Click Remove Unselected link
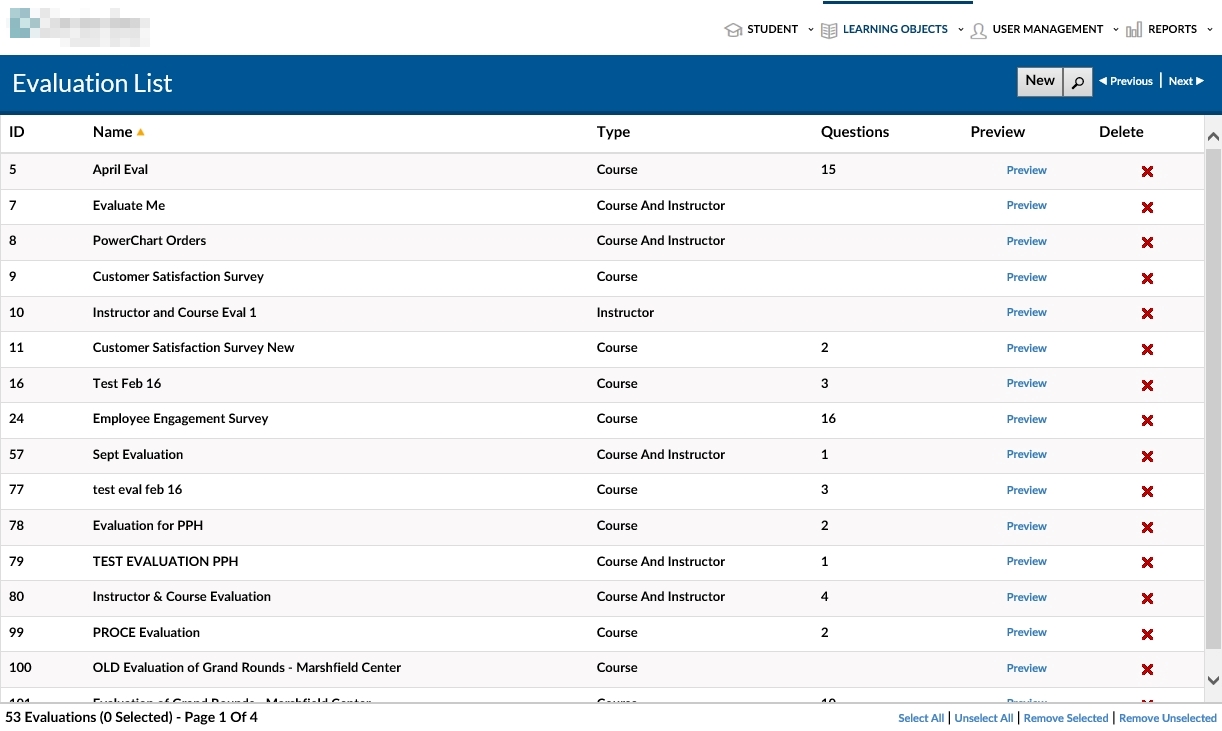The image size is (1222, 731). [x=1168, y=718]
